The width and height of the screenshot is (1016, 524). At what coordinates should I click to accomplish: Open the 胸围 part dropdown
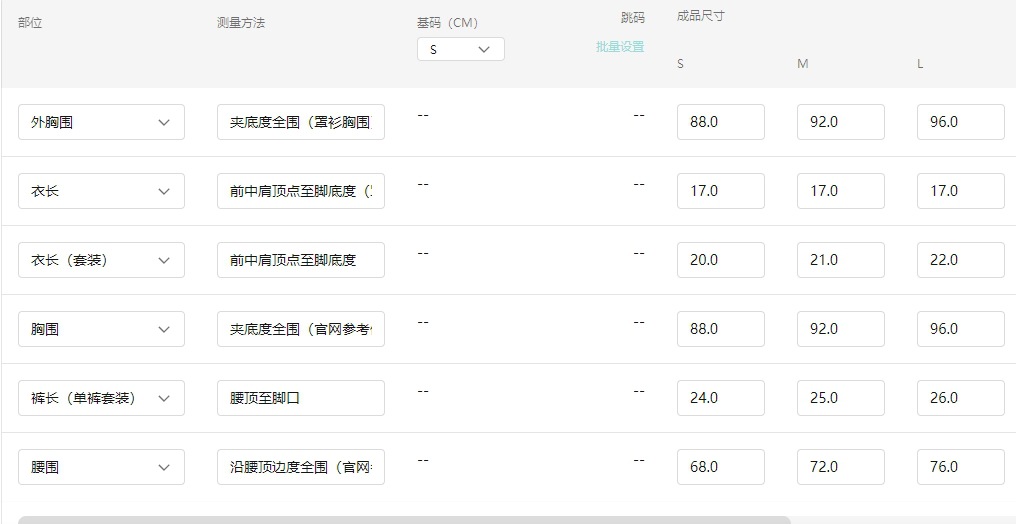(101, 329)
